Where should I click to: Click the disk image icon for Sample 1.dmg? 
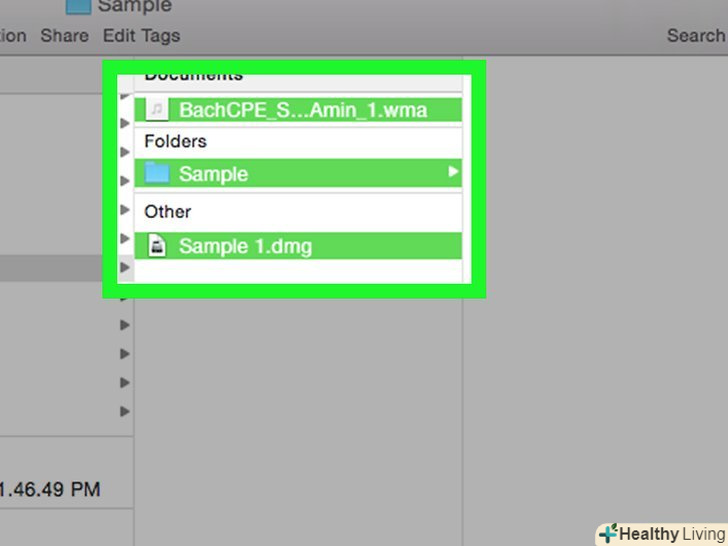point(157,245)
